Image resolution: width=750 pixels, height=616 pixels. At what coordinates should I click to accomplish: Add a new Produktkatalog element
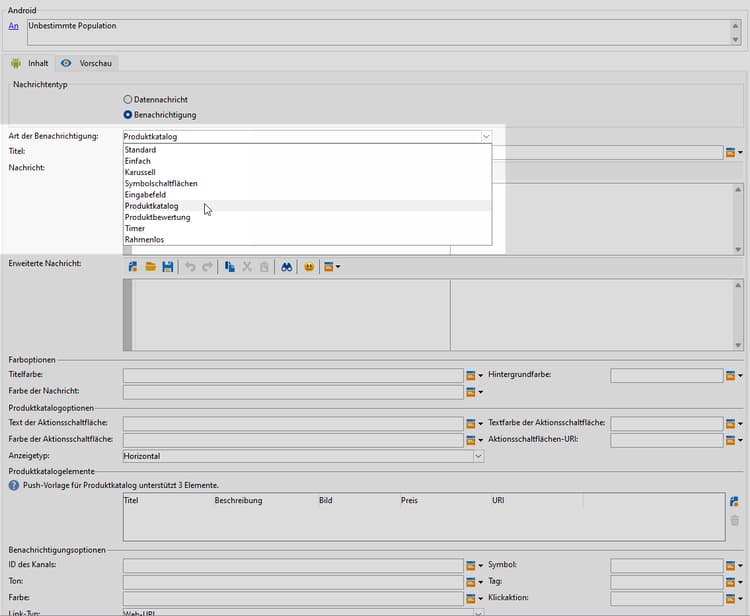click(734, 502)
